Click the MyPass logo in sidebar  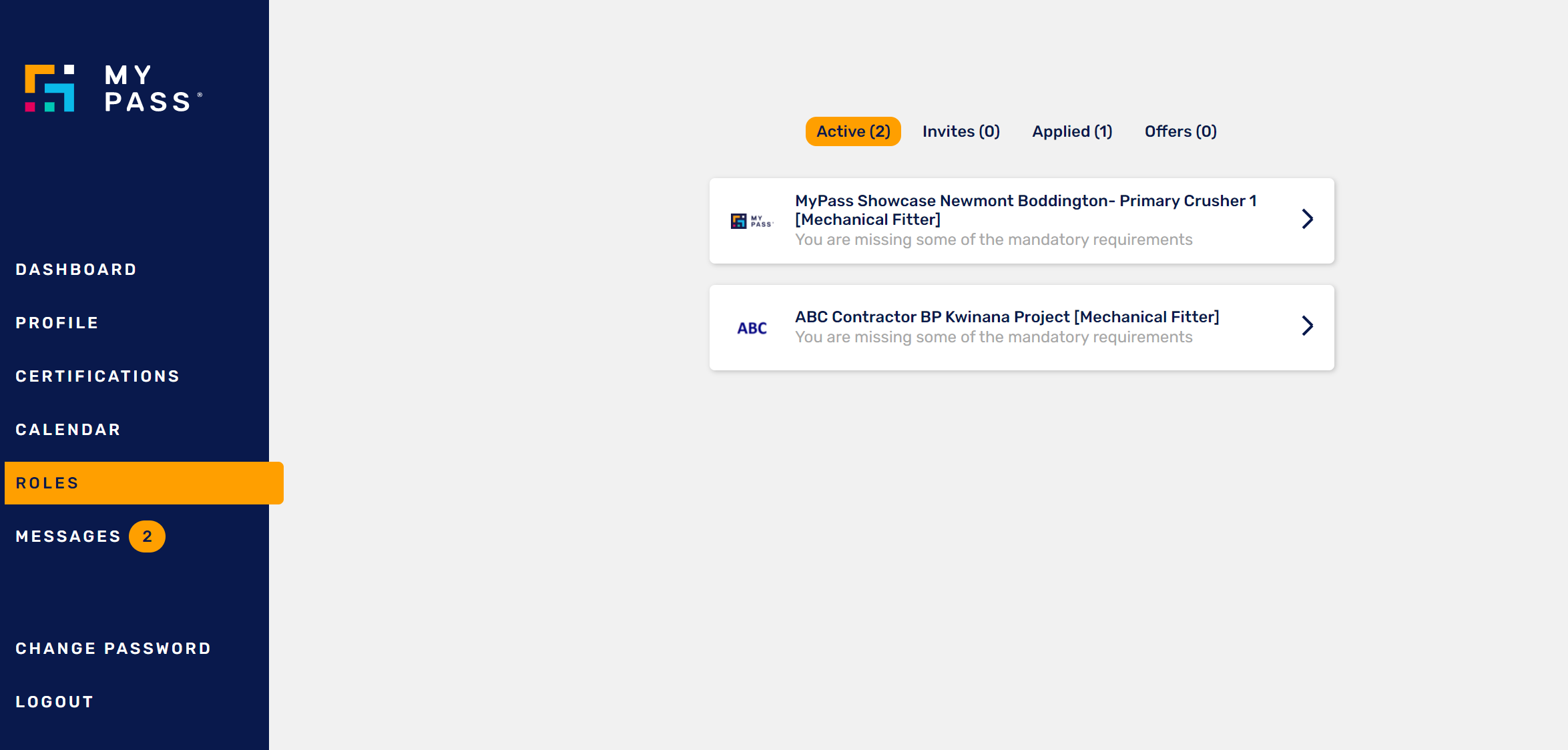click(113, 88)
